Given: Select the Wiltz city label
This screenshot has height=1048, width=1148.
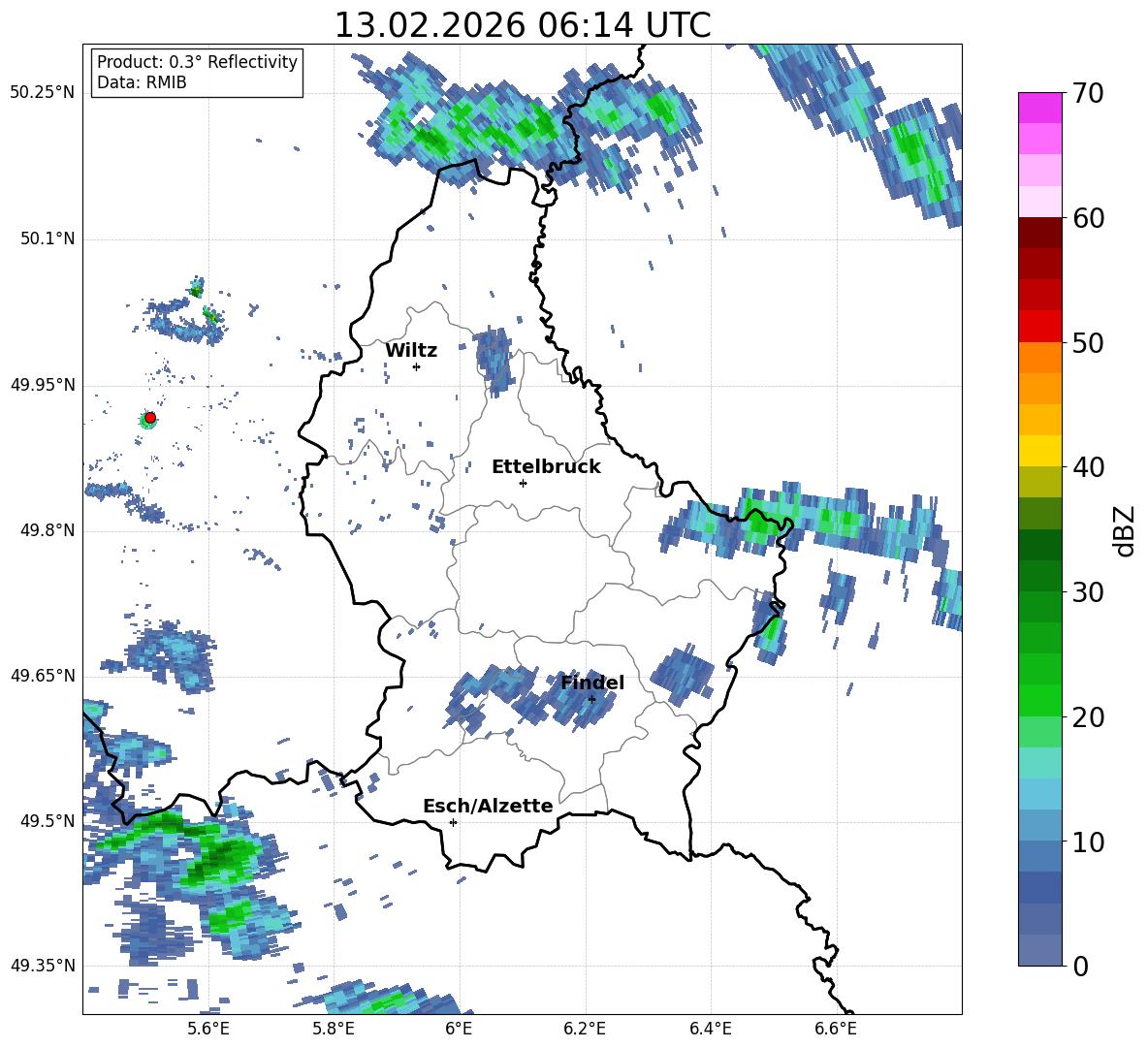Looking at the screenshot, I should pos(411,350).
